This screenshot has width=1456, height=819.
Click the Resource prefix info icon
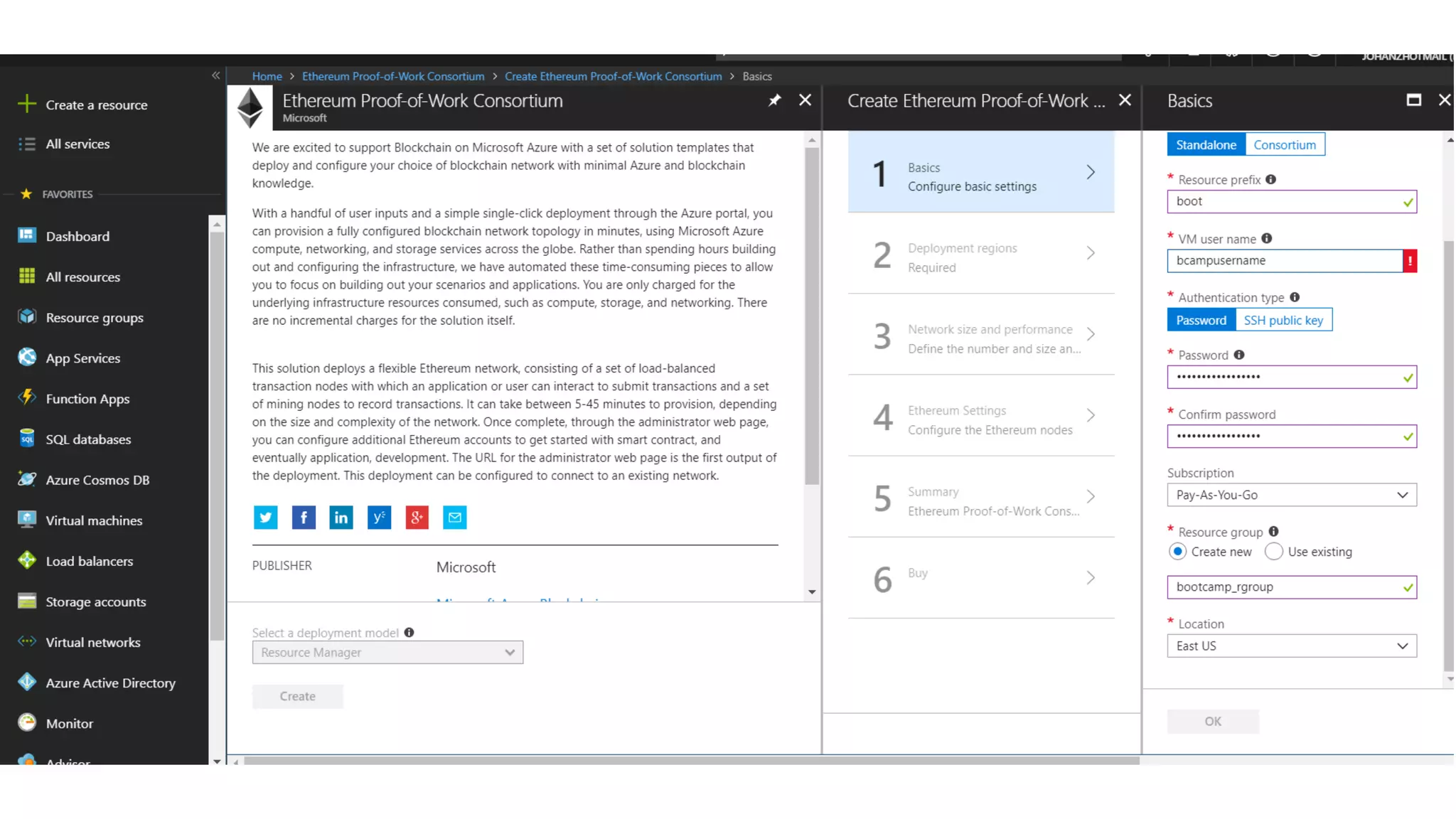point(1271,180)
